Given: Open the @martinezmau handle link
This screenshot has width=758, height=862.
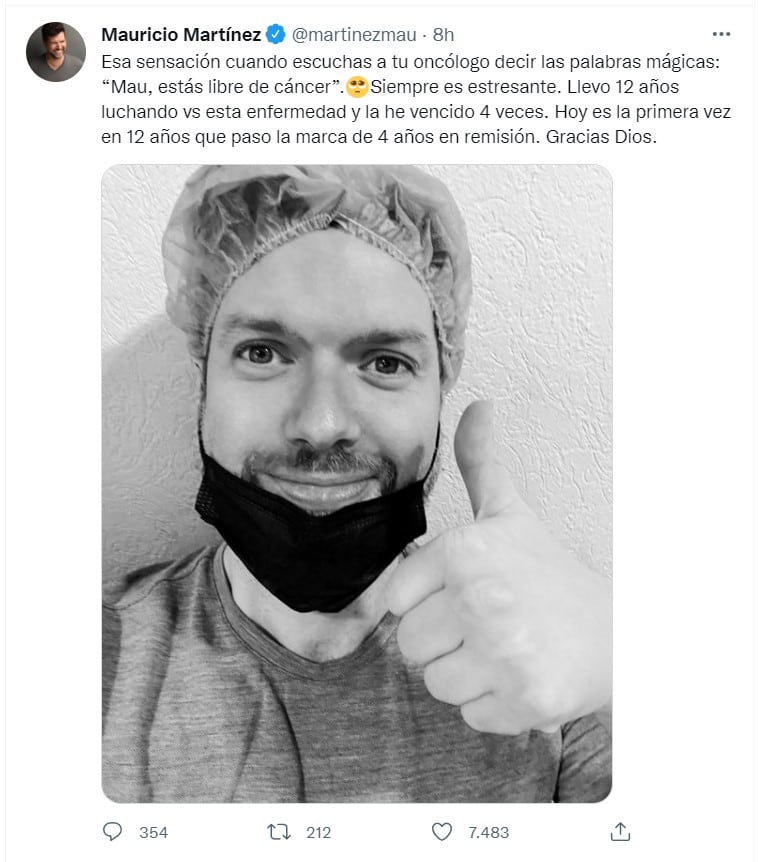Looking at the screenshot, I should tap(354, 35).
